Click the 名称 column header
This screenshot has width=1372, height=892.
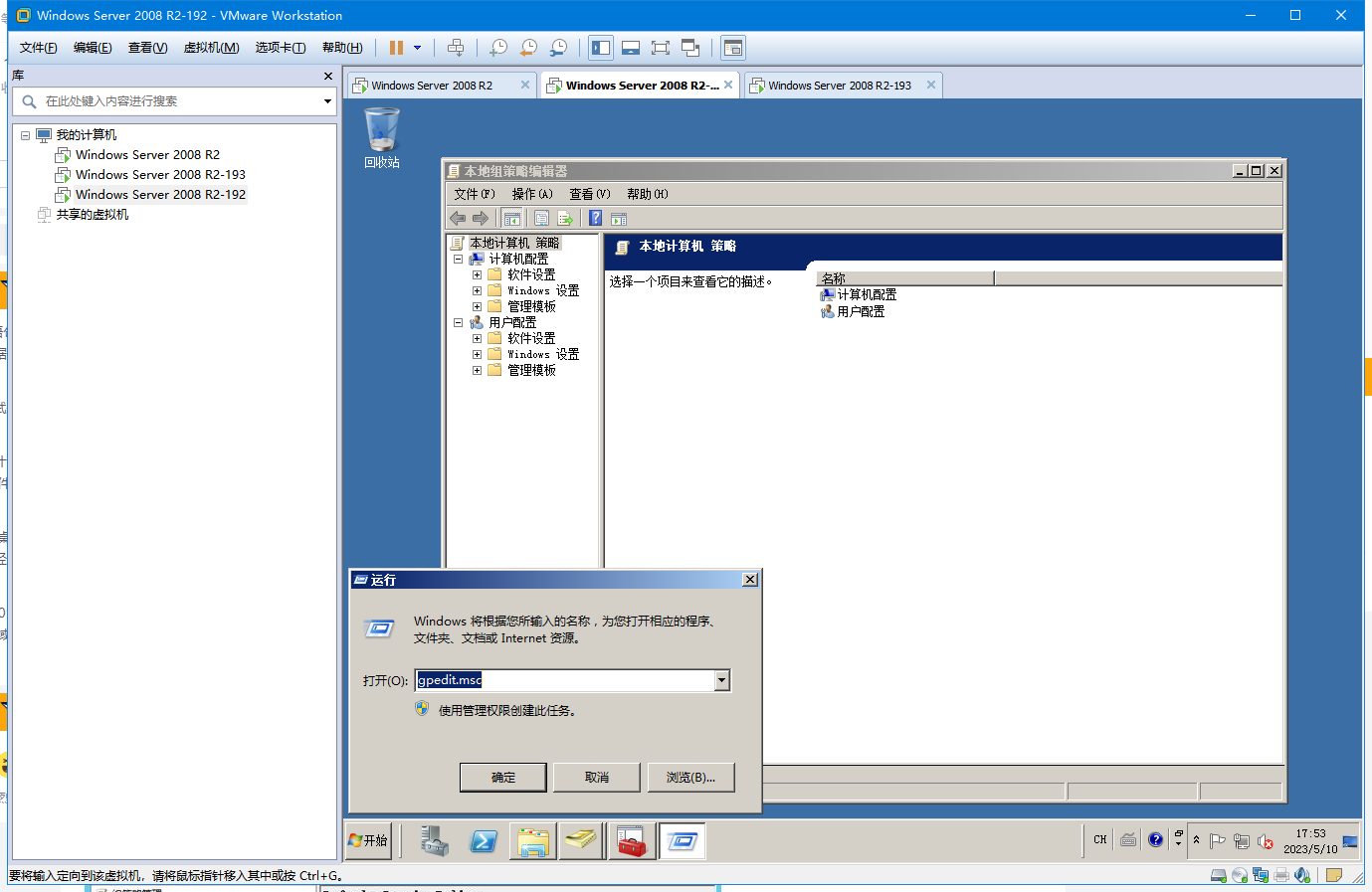point(904,278)
